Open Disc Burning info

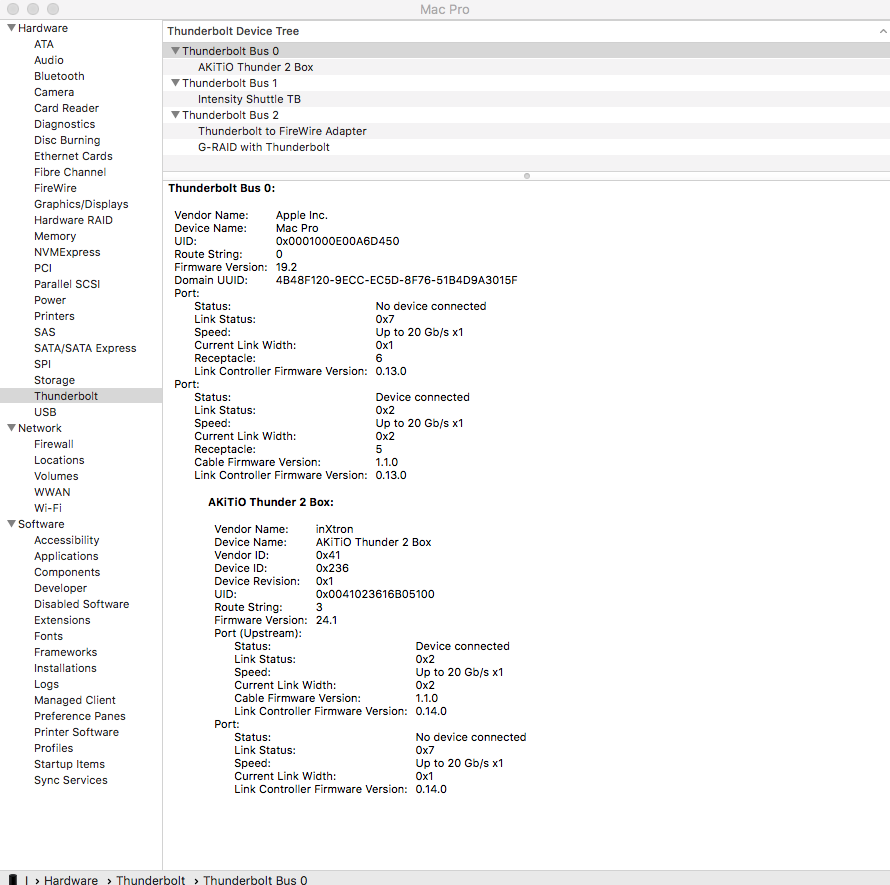67,140
